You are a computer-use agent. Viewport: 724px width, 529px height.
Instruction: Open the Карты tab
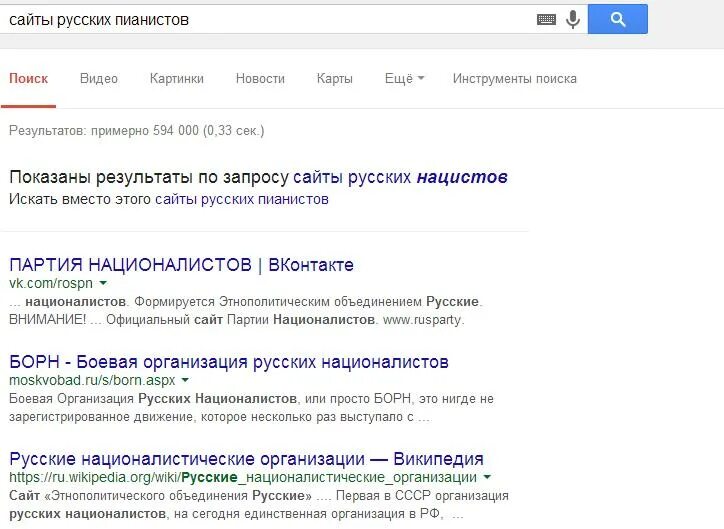pyautogui.click(x=335, y=78)
